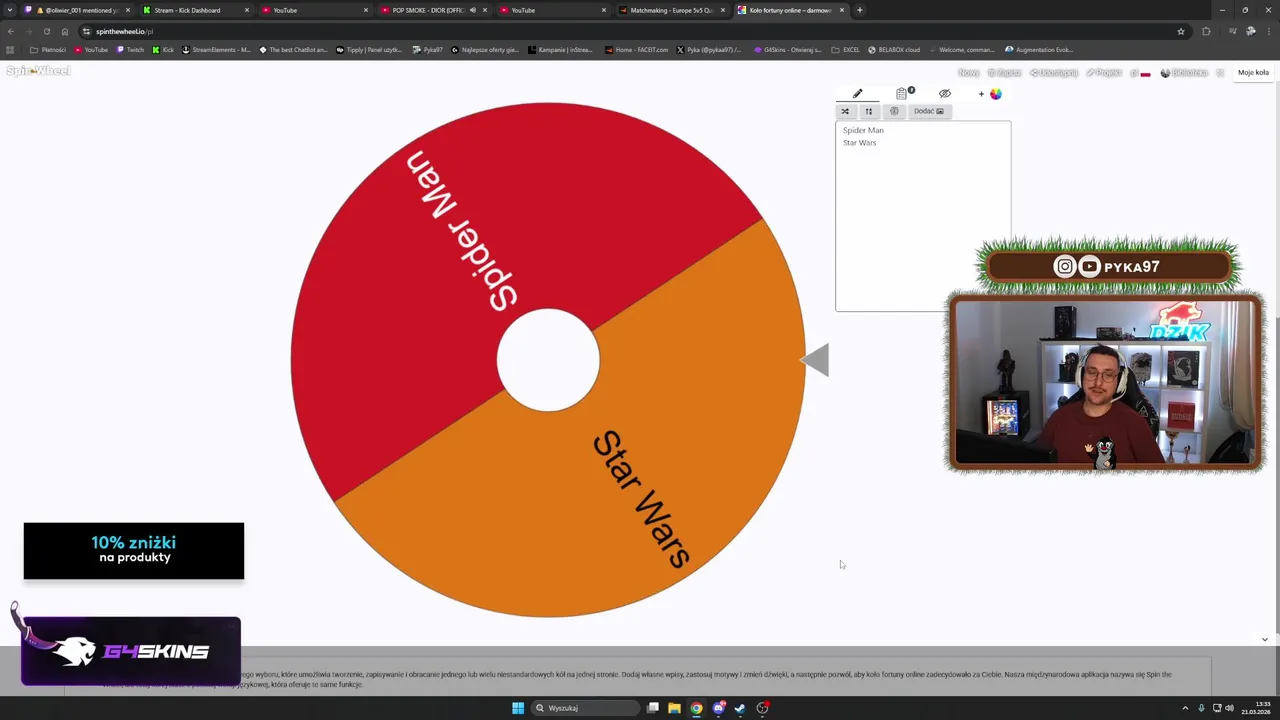This screenshot has width=1280, height=720.
Task: Open the Kick bookmark
Action: [x=163, y=49]
